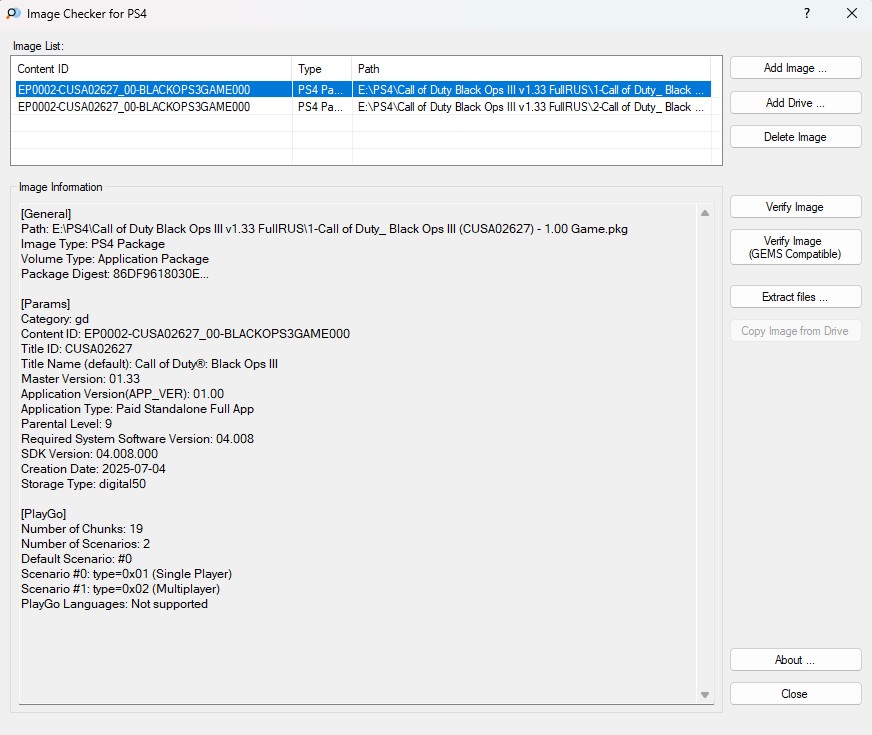Click the Required System Software Version line

pyautogui.click(x=137, y=439)
